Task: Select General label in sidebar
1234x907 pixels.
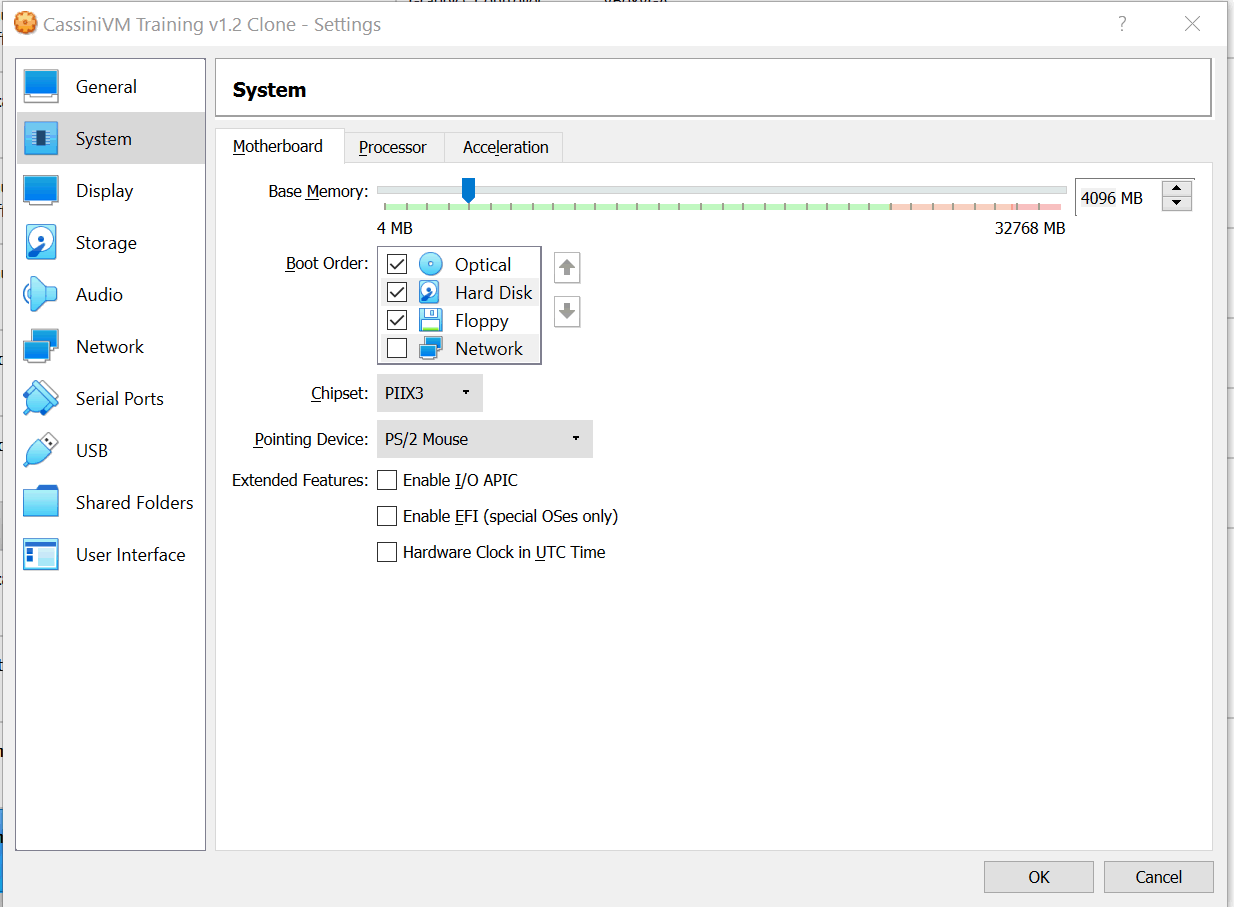Action: 106,87
